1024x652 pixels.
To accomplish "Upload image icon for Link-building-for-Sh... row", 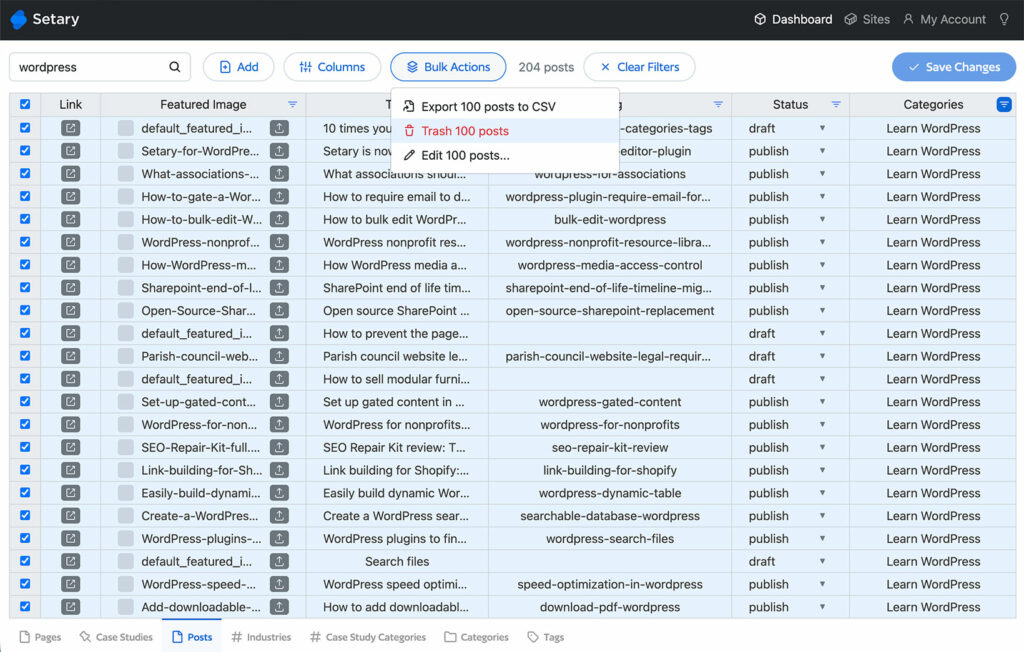I will pyautogui.click(x=279, y=470).
